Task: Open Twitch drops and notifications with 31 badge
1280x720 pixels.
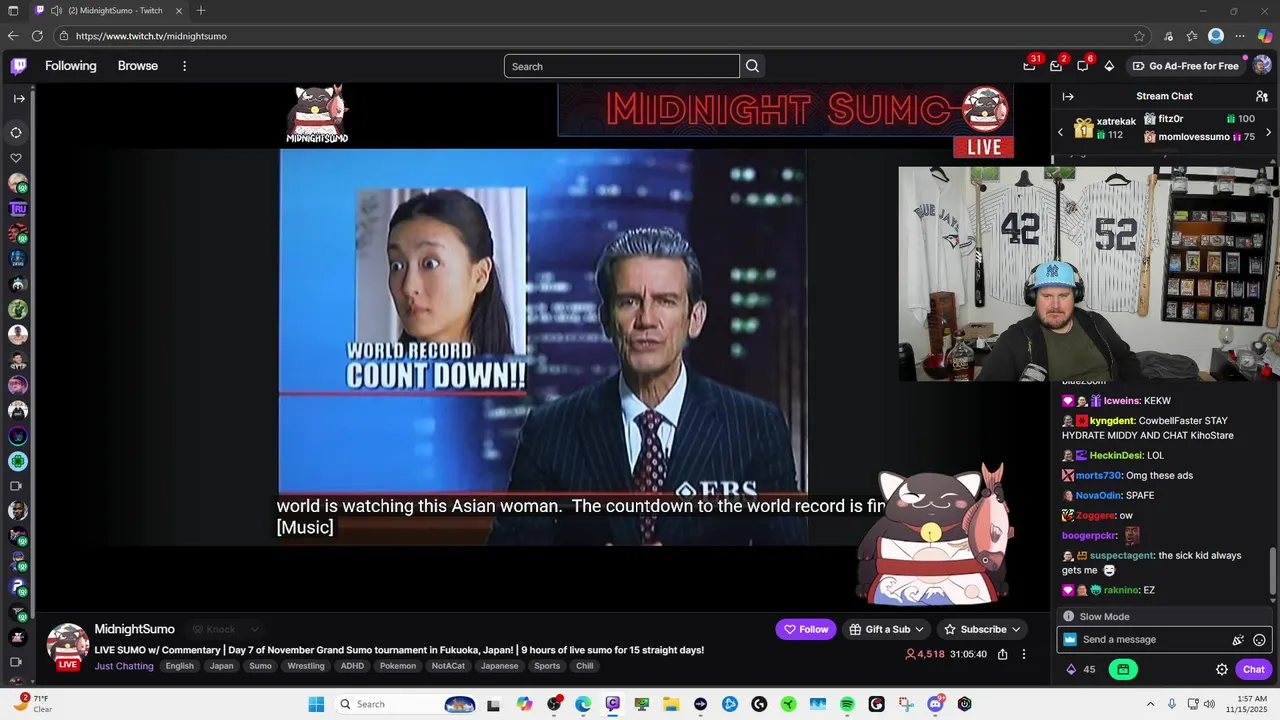Action: point(1029,66)
